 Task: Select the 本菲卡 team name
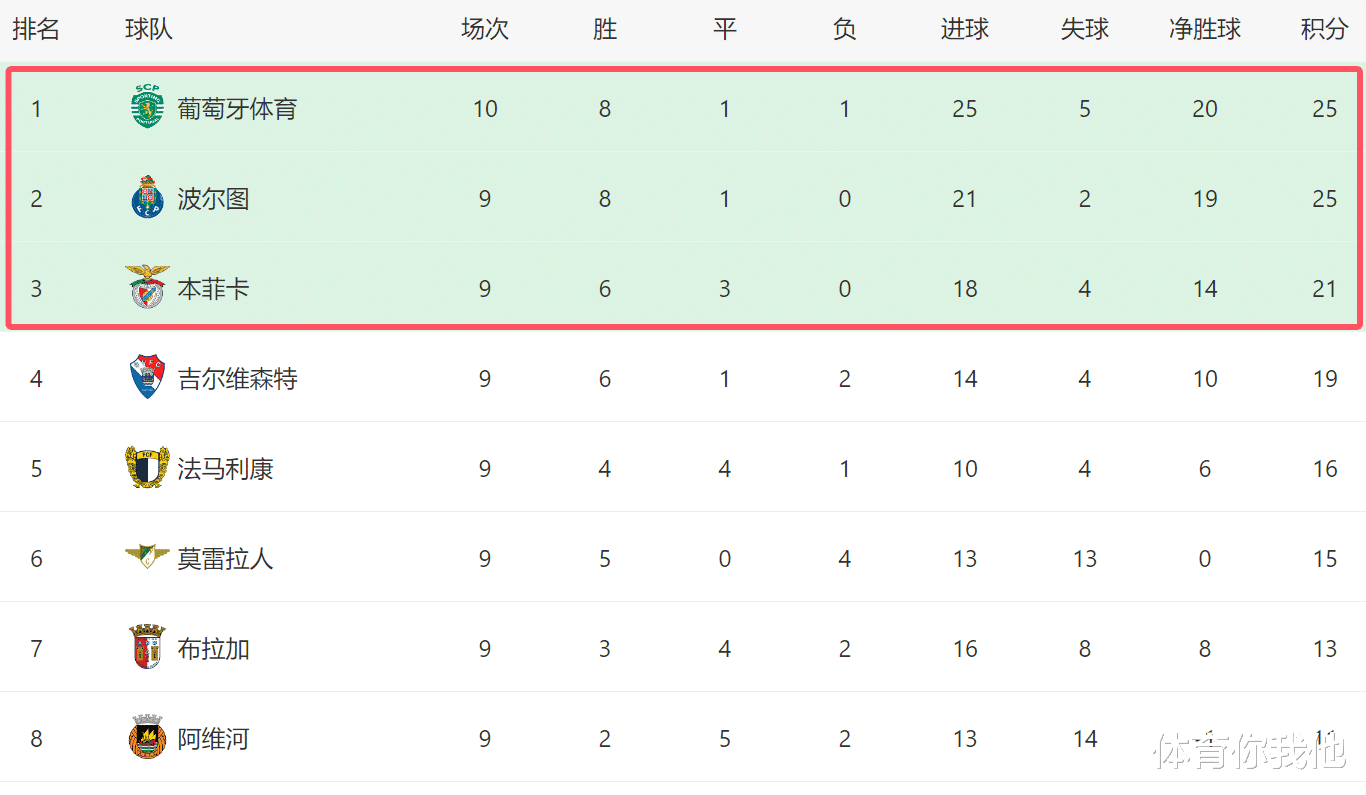pyautogui.click(x=213, y=289)
